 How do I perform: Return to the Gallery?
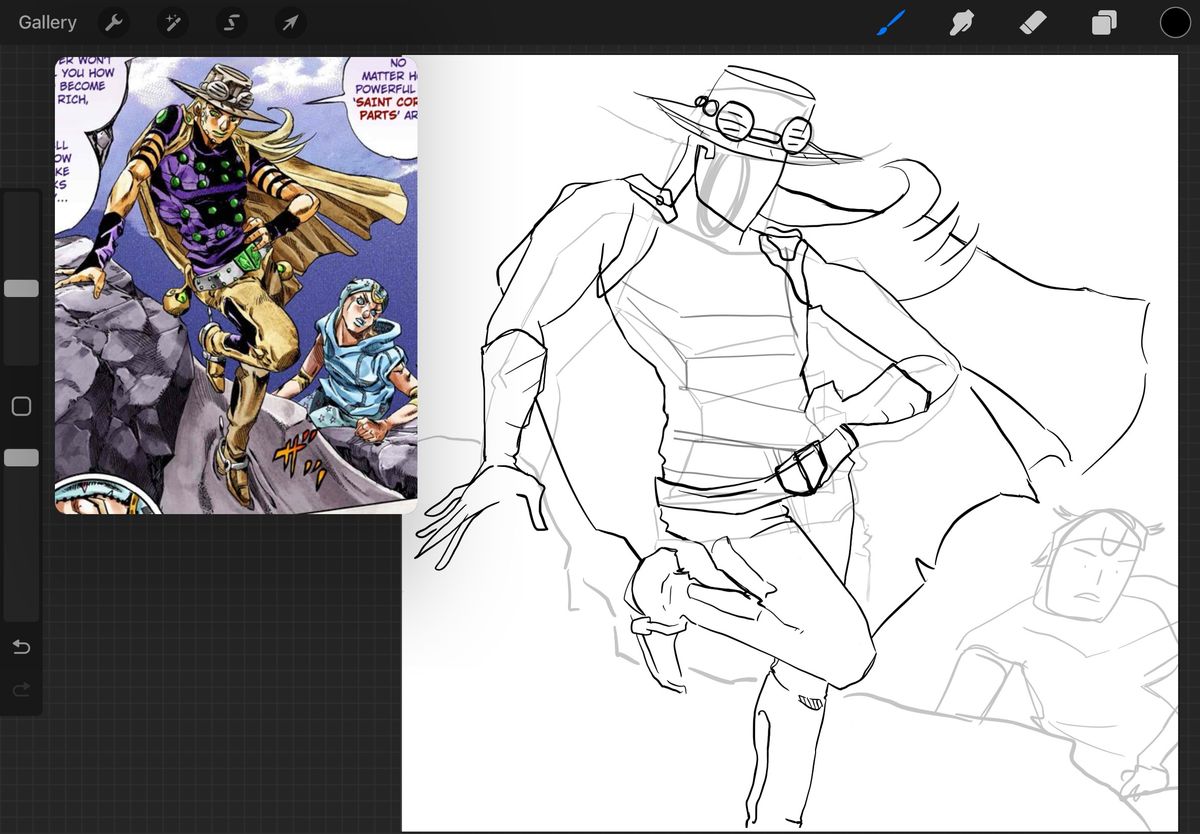point(47,22)
